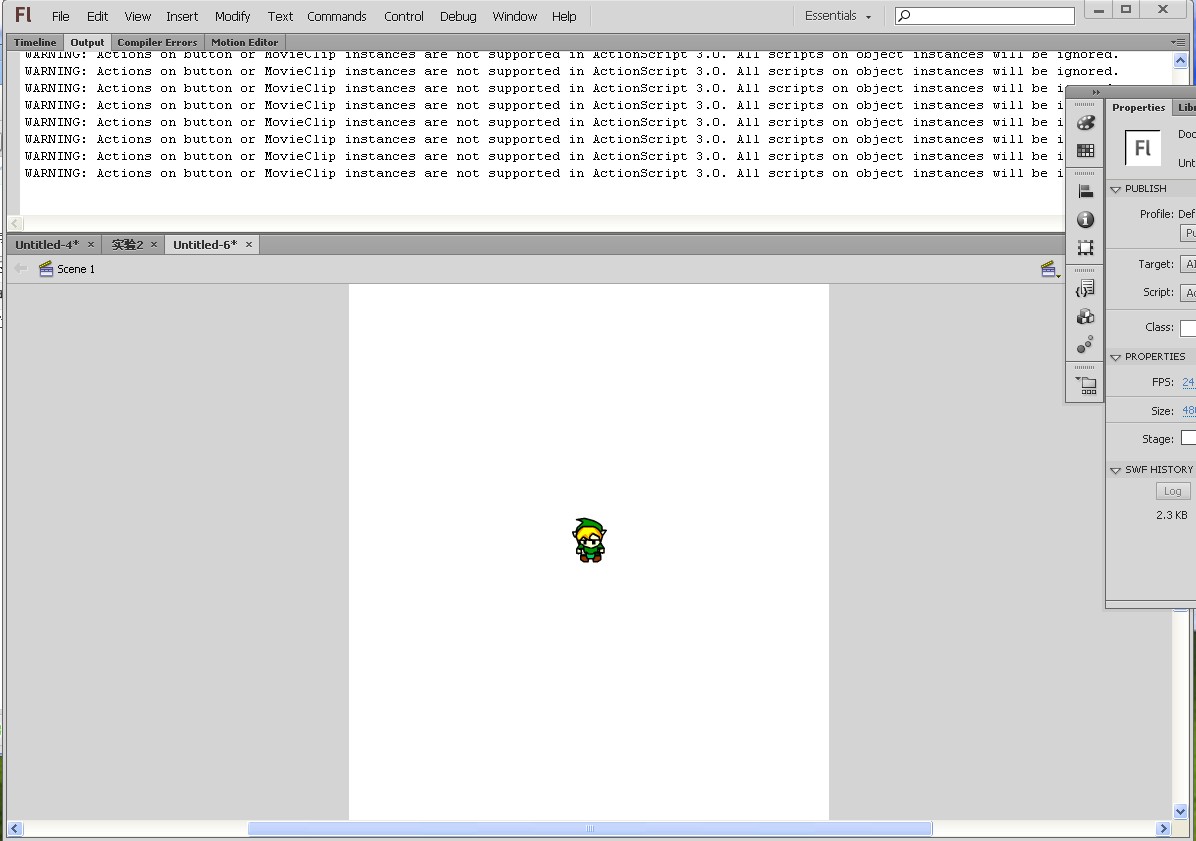Switch to the Motion Editor tab
This screenshot has width=1196, height=841.
[244, 42]
